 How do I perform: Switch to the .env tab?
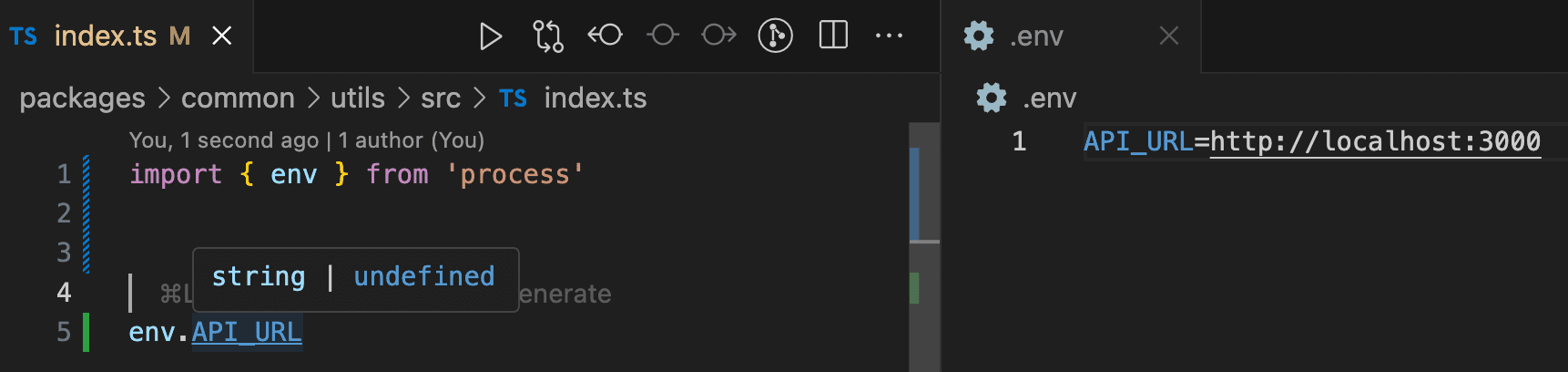[x=1035, y=36]
